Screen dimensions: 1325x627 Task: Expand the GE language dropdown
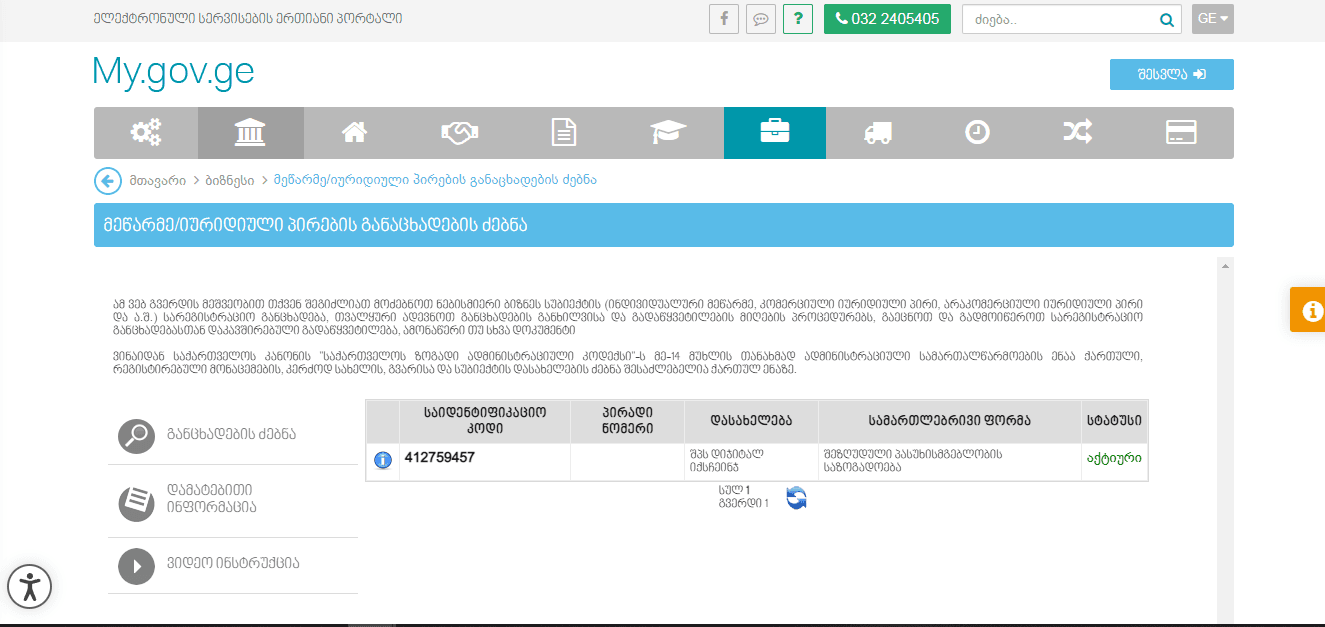tap(1212, 19)
